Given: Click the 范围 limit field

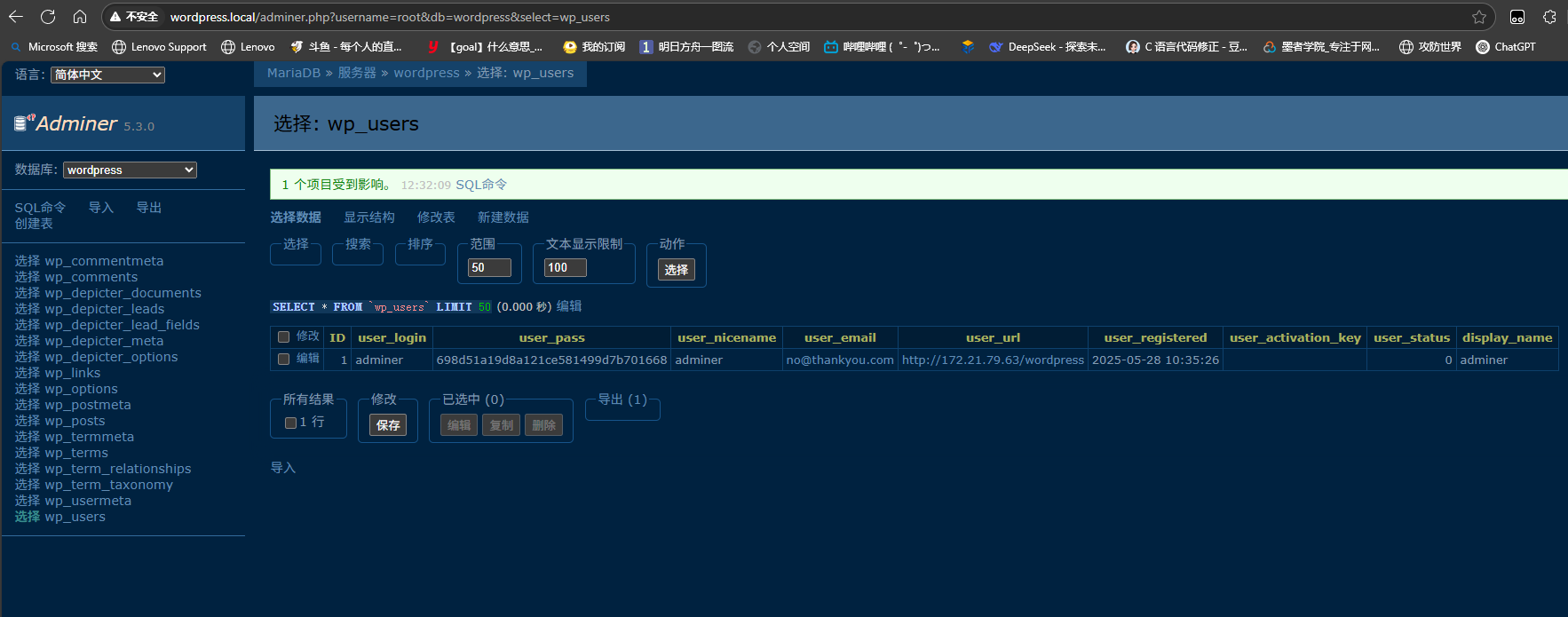Looking at the screenshot, I should (x=489, y=267).
